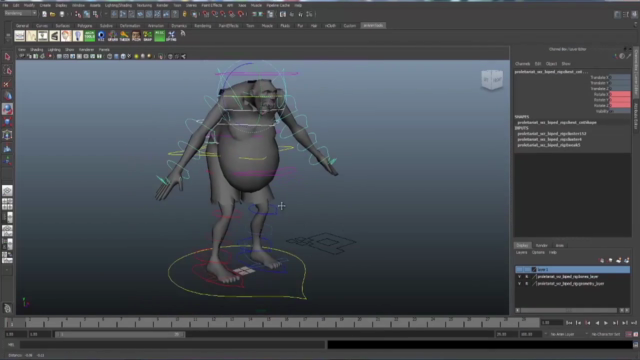Image resolution: width=640 pixels, height=360 pixels.
Task: Click the head character shelf icon labeled PEOPL
Action: [x=136, y=36]
